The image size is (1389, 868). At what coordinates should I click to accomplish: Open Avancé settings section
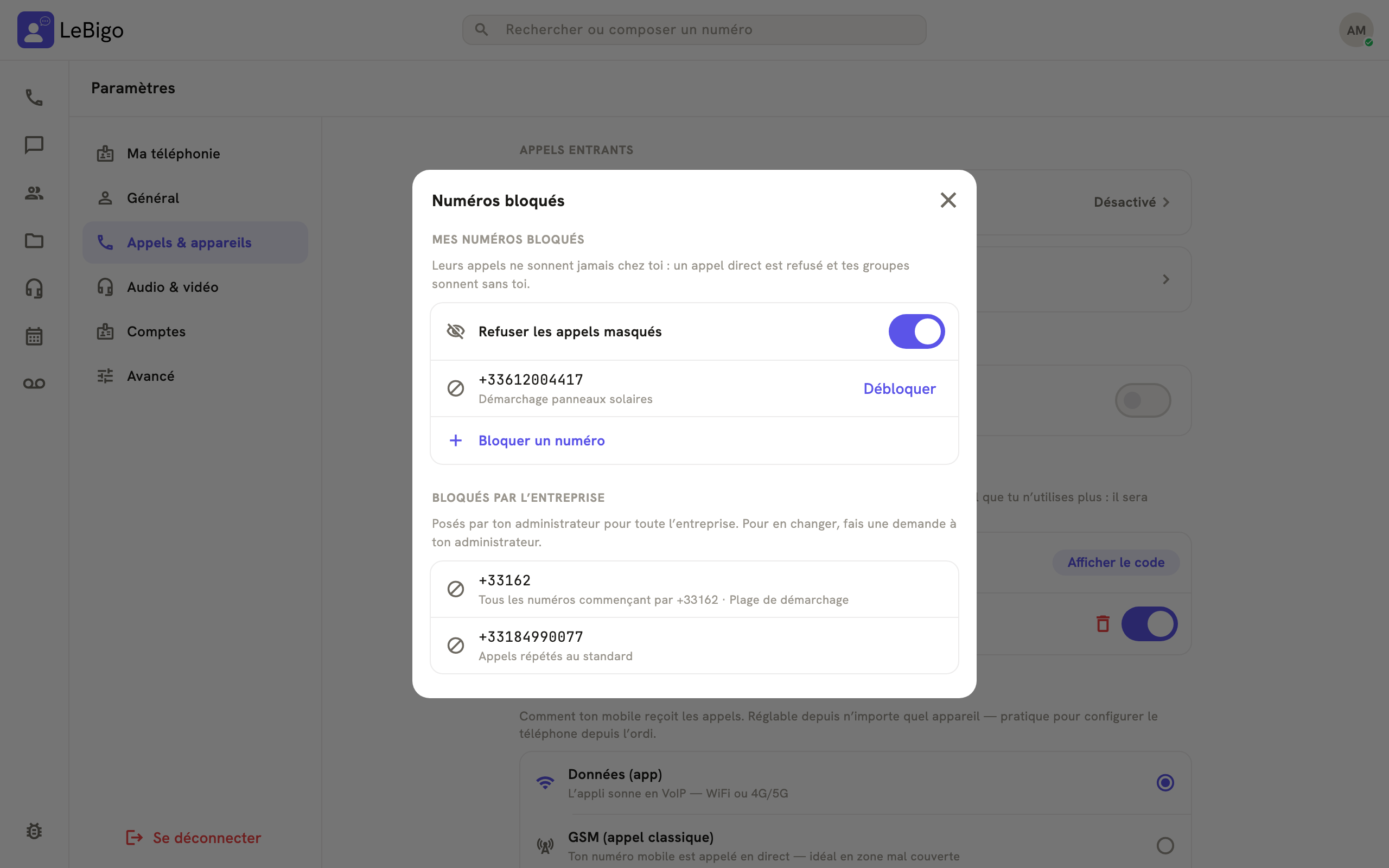click(x=195, y=376)
